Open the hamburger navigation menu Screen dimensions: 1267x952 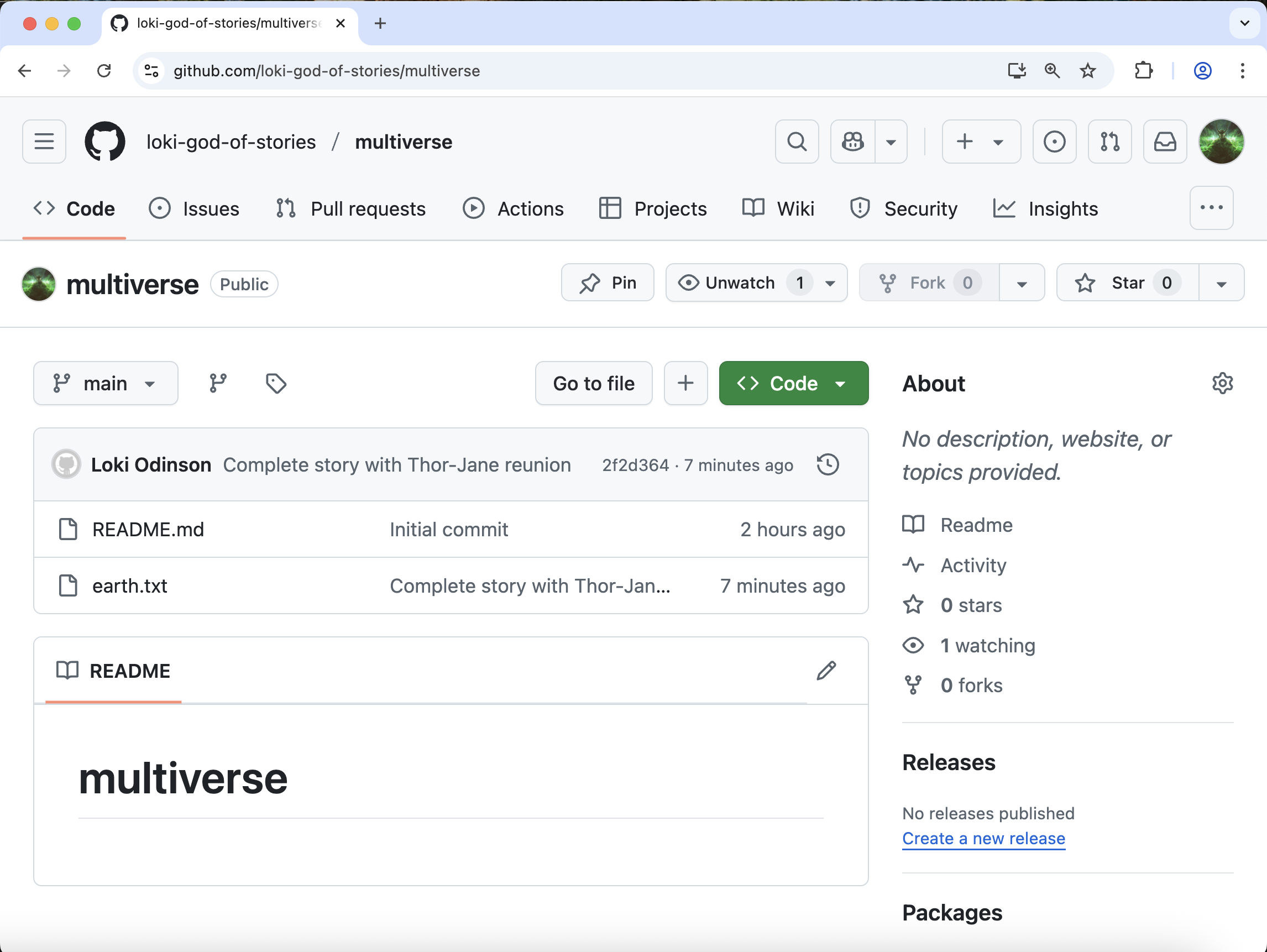pos(44,142)
